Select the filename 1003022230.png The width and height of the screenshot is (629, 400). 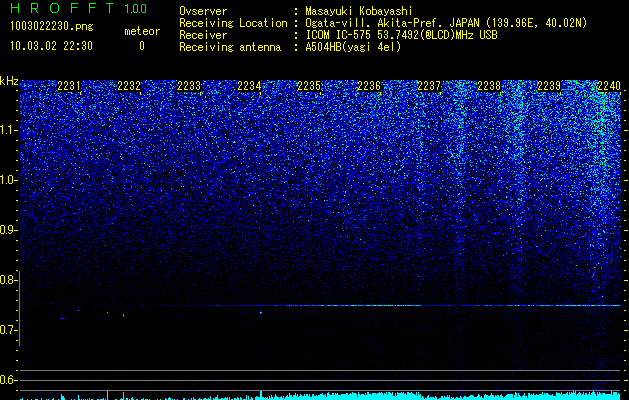pyautogui.click(x=52, y=27)
